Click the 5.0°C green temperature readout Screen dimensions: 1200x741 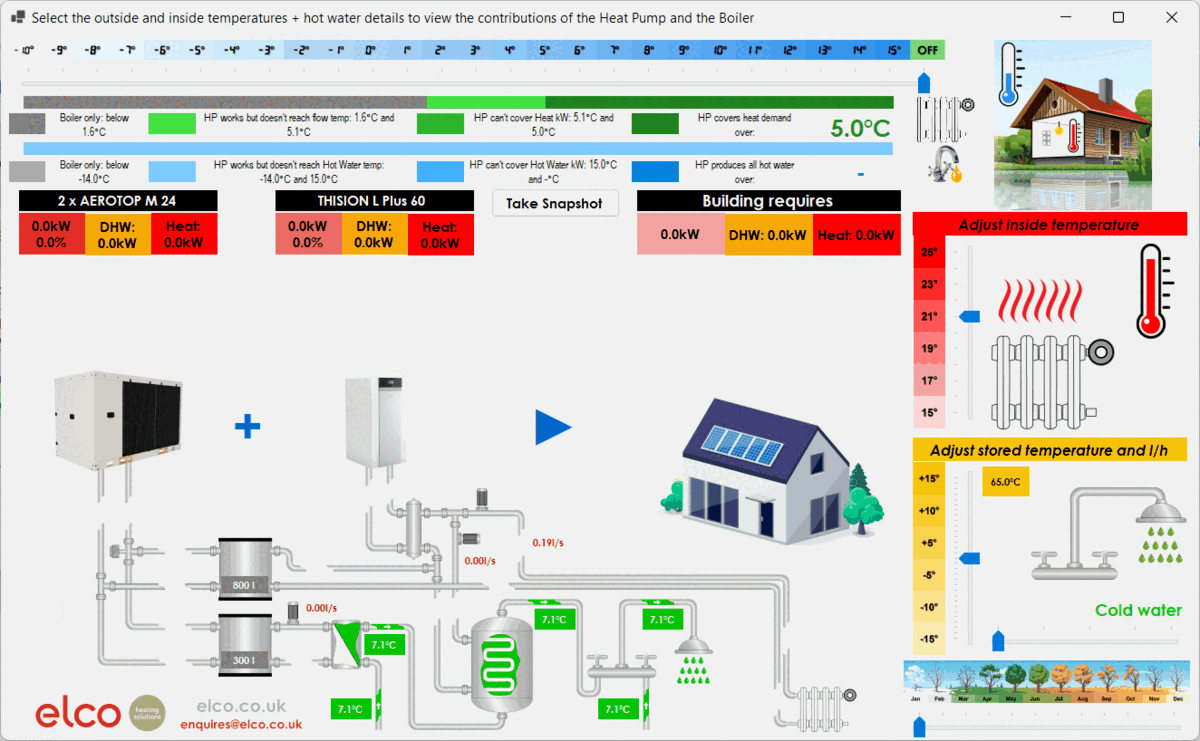(x=860, y=128)
